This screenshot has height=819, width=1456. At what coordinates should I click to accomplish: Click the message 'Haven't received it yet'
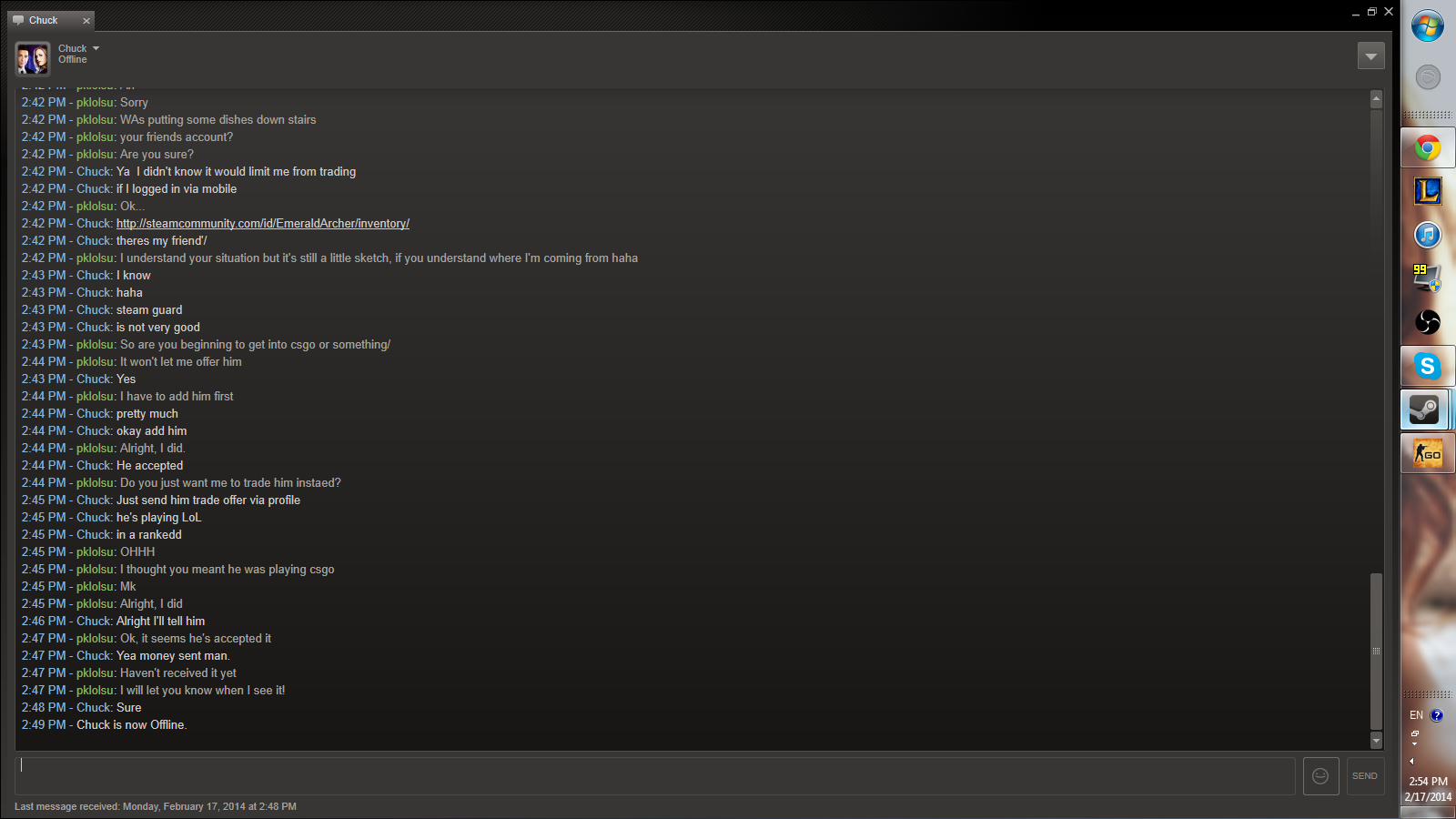click(x=178, y=672)
